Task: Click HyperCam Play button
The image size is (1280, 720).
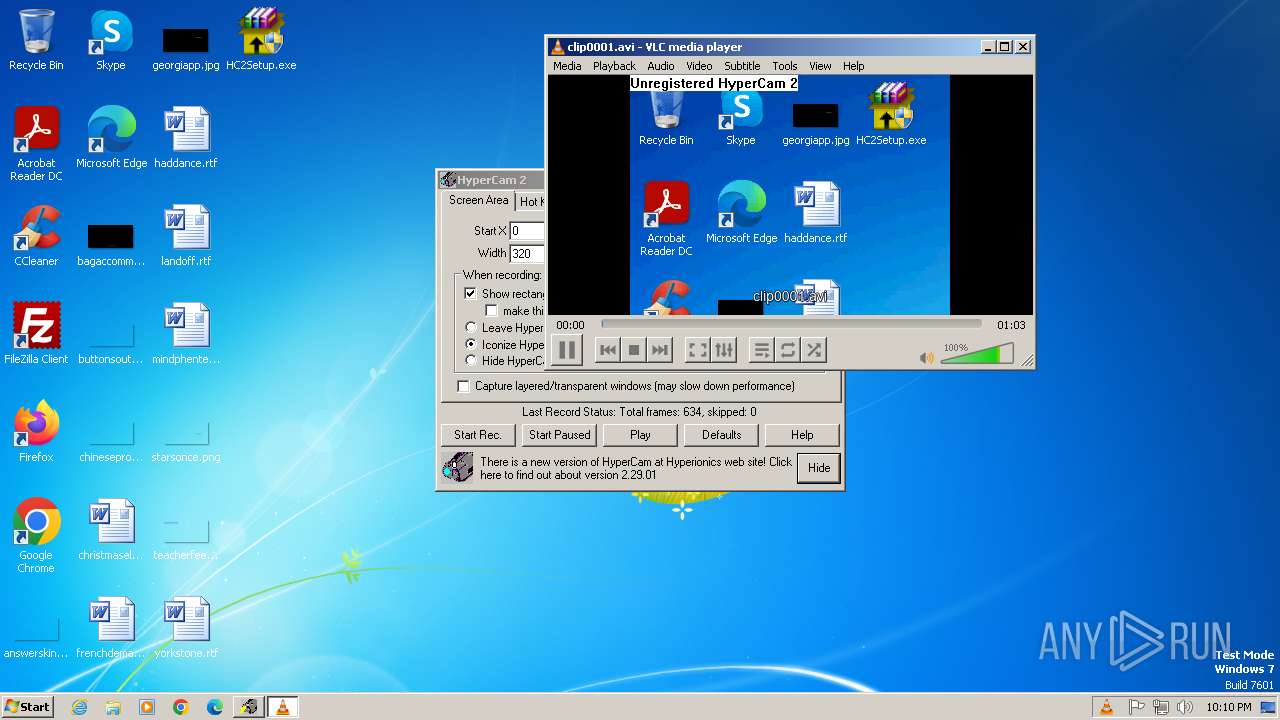Action: (640, 435)
